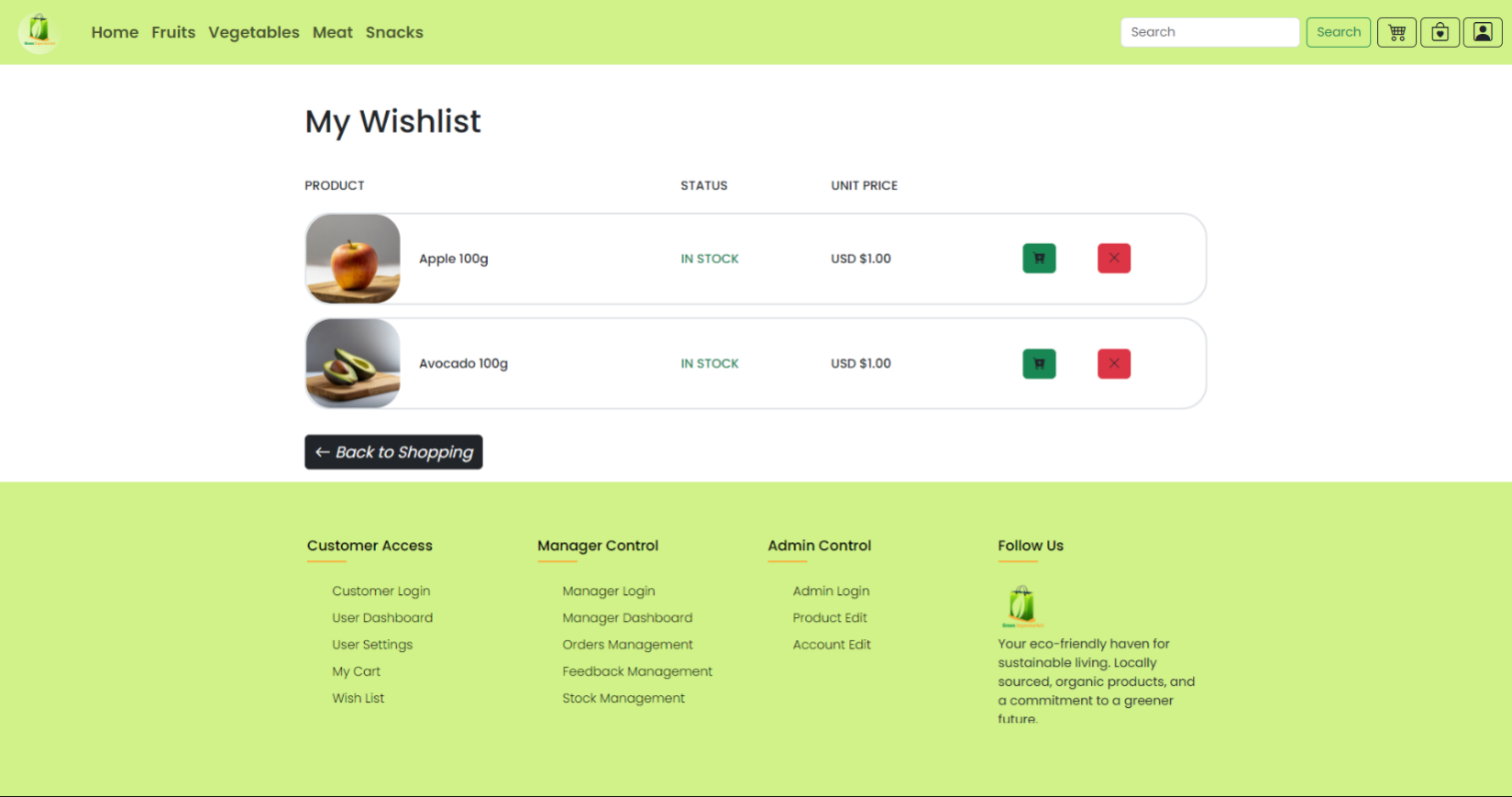Follow the Manager Dashboard footer link
Image resolution: width=1512 pixels, height=797 pixels.
[627, 618]
